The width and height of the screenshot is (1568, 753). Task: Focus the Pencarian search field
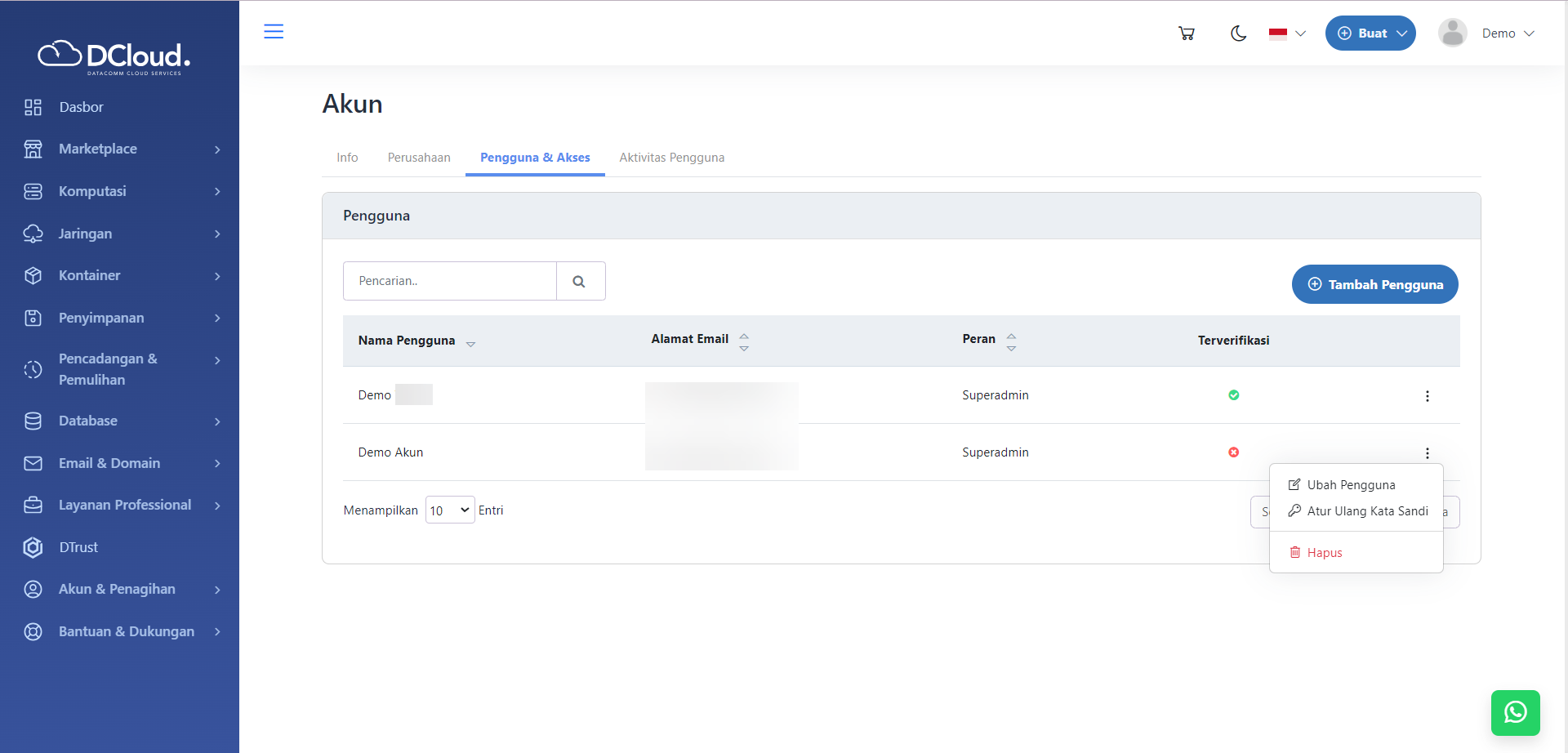tap(449, 281)
